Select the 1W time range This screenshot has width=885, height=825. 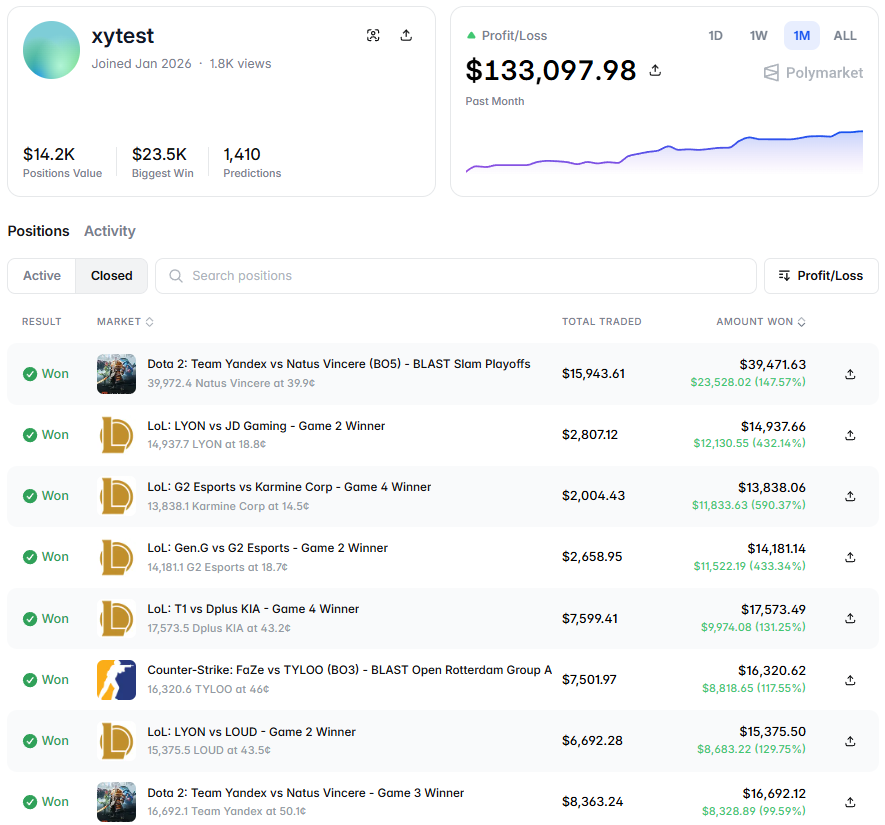click(x=758, y=36)
